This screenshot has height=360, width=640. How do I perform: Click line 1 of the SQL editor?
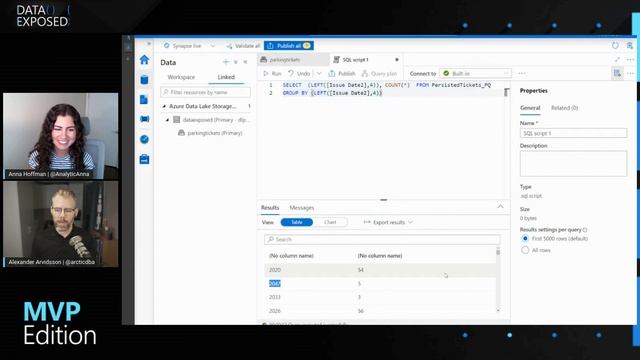pos(387,85)
